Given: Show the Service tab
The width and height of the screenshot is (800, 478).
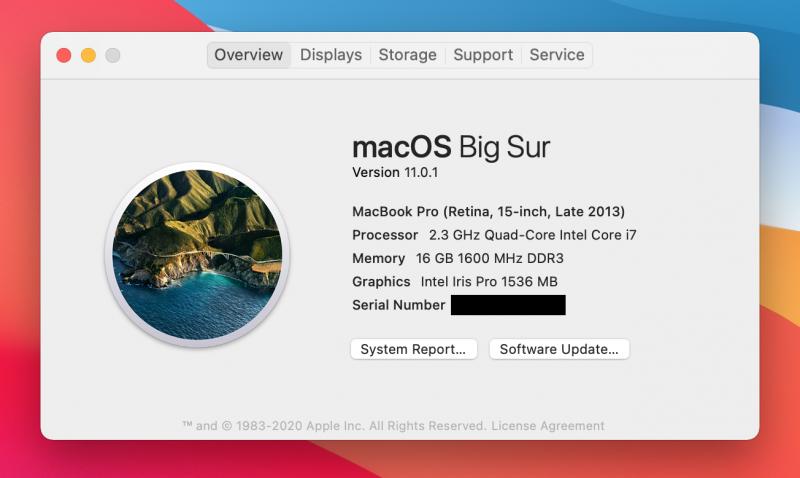Looking at the screenshot, I should (557, 55).
